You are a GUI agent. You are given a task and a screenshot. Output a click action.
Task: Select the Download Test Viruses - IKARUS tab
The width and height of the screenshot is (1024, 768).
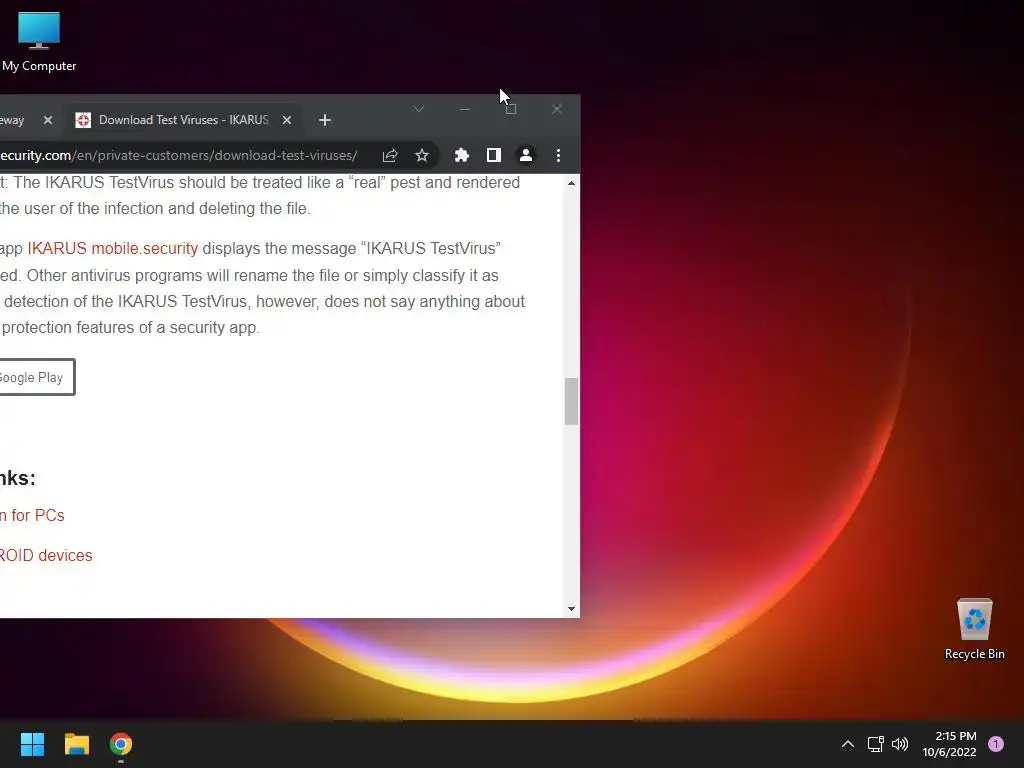(184, 120)
